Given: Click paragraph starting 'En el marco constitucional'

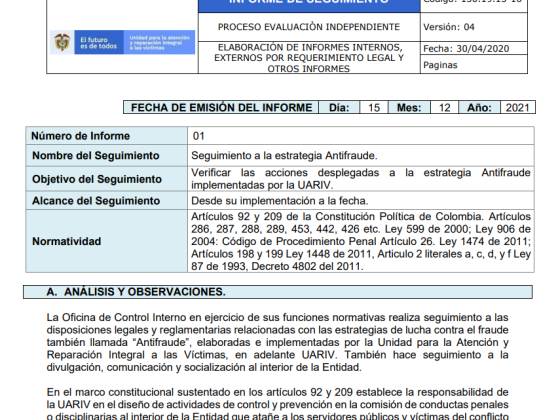Looking at the screenshot, I should point(278,404).
